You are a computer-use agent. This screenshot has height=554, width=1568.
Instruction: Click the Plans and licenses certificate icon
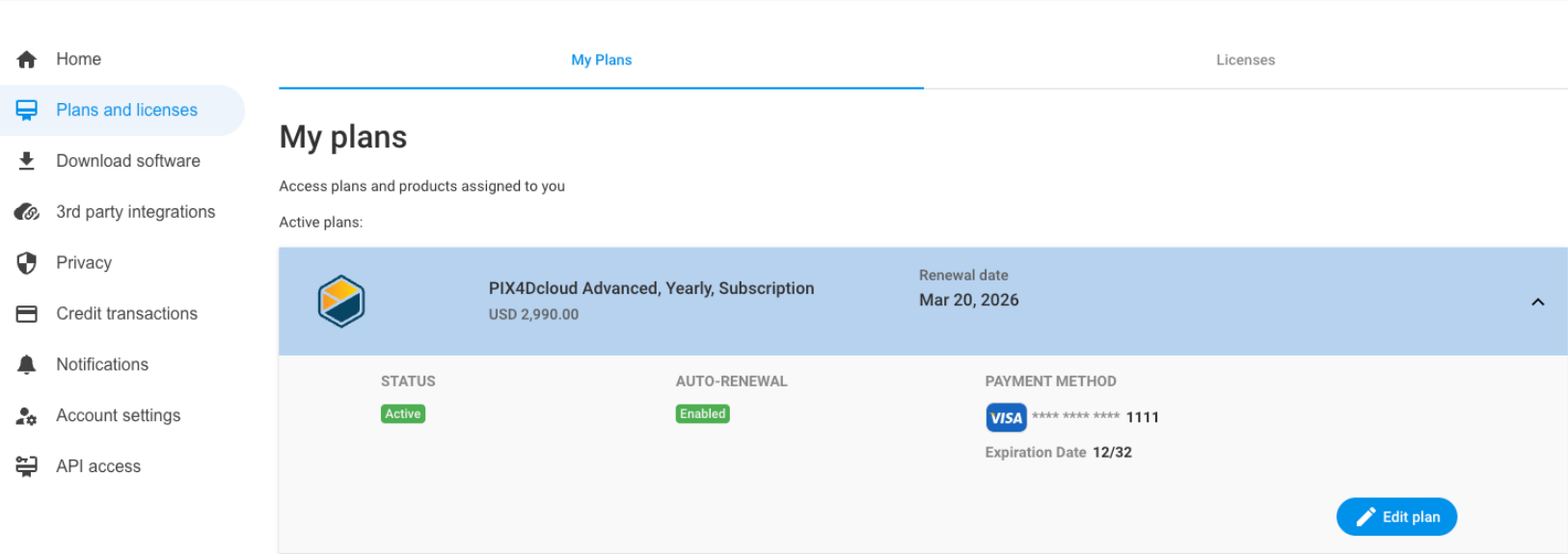point(27,110)
